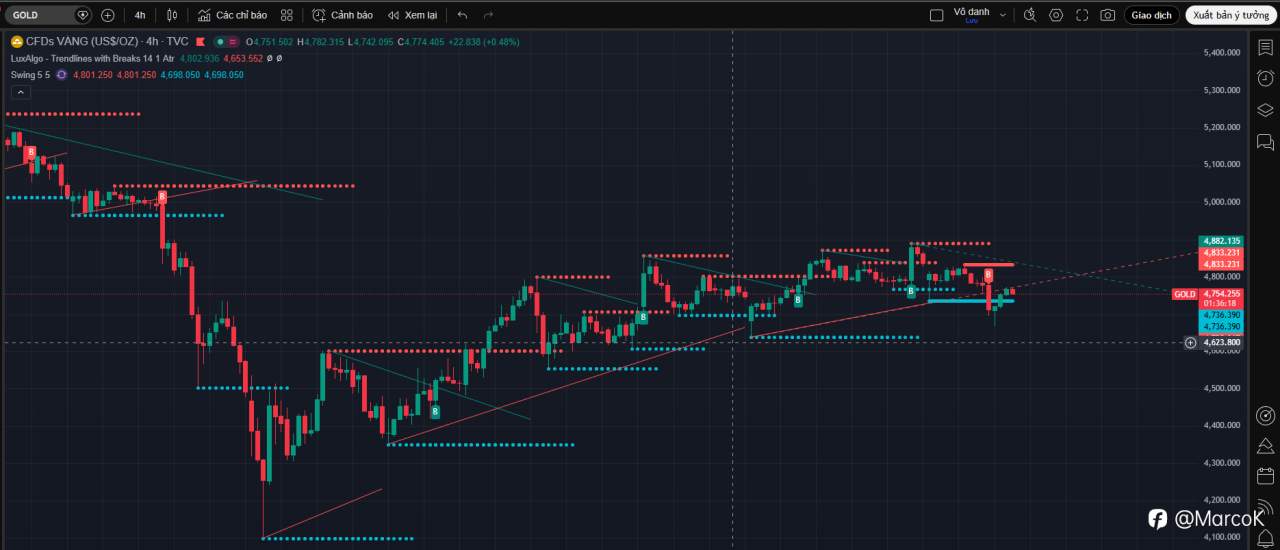Open the broadcast streams icon in sidebar
The image size is (1280, 550).
1265,508
